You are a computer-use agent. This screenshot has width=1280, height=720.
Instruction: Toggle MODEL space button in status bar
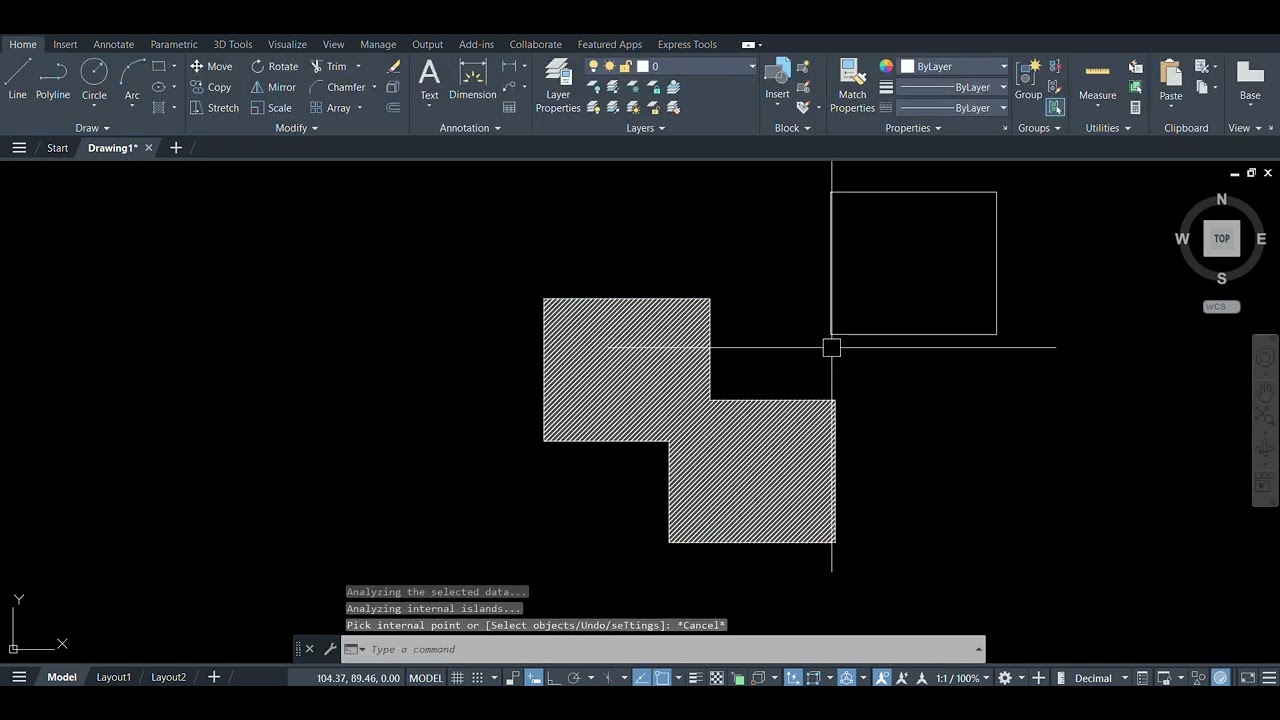coord(426,678)
